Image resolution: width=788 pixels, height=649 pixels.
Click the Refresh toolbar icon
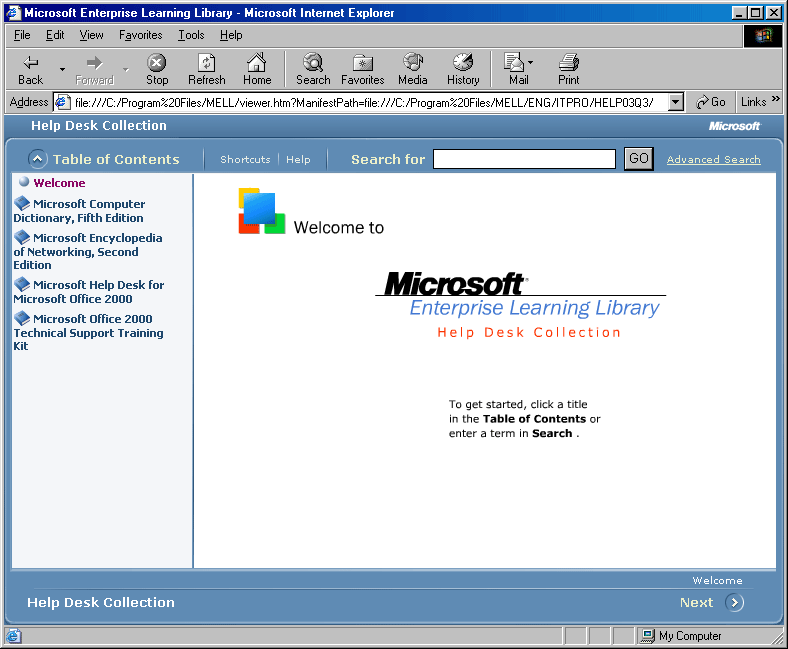[207, 62]
